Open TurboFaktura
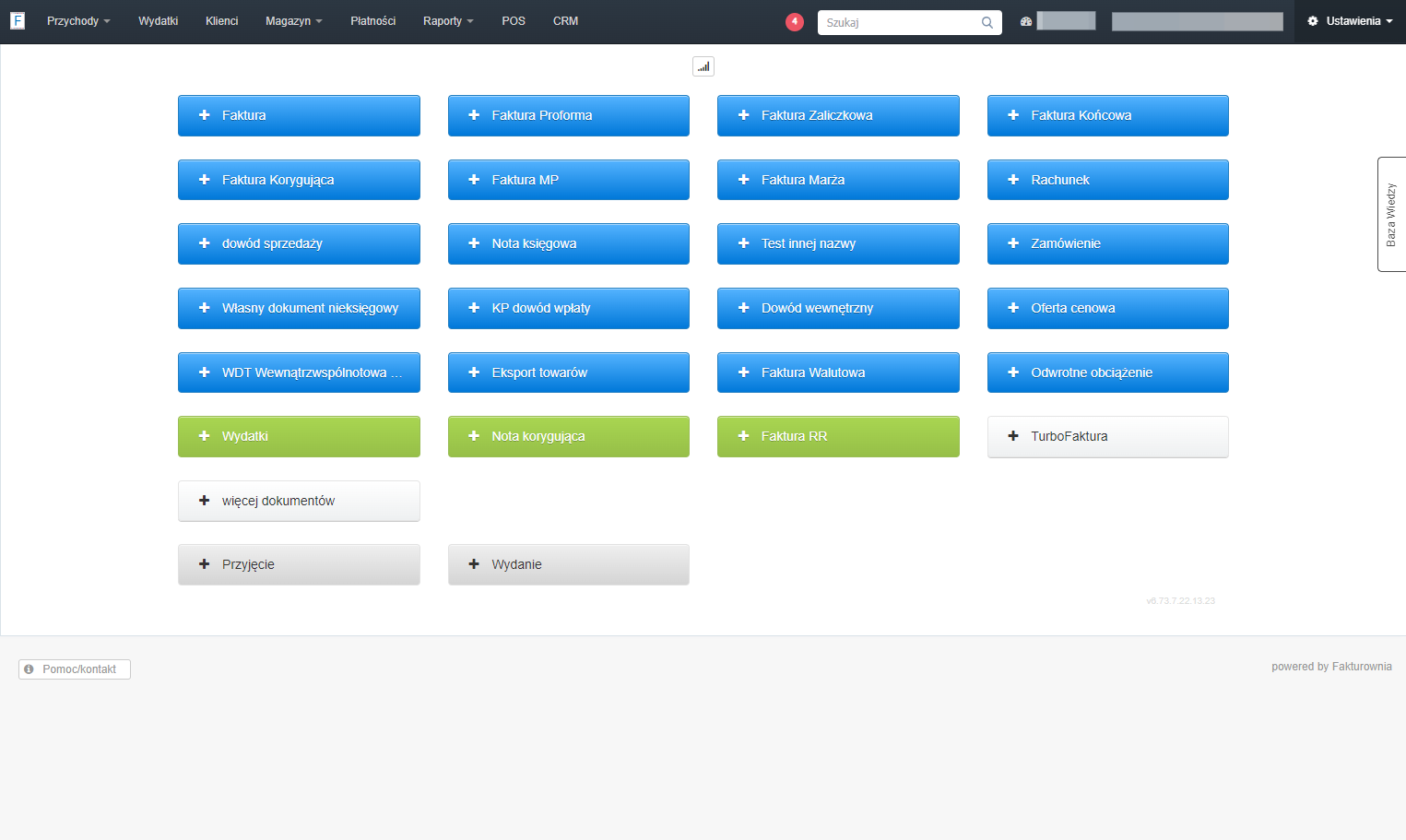The height and width of the screenshot is (840, 1406). (1108, 436)
